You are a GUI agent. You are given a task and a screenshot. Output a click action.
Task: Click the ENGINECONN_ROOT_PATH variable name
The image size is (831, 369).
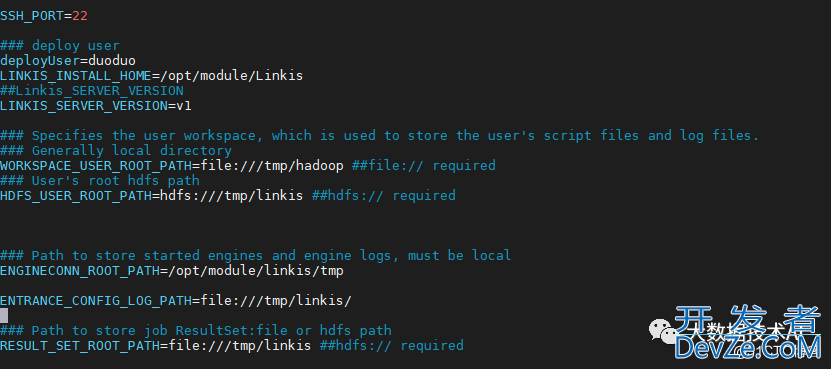click(x=79, y=271)
